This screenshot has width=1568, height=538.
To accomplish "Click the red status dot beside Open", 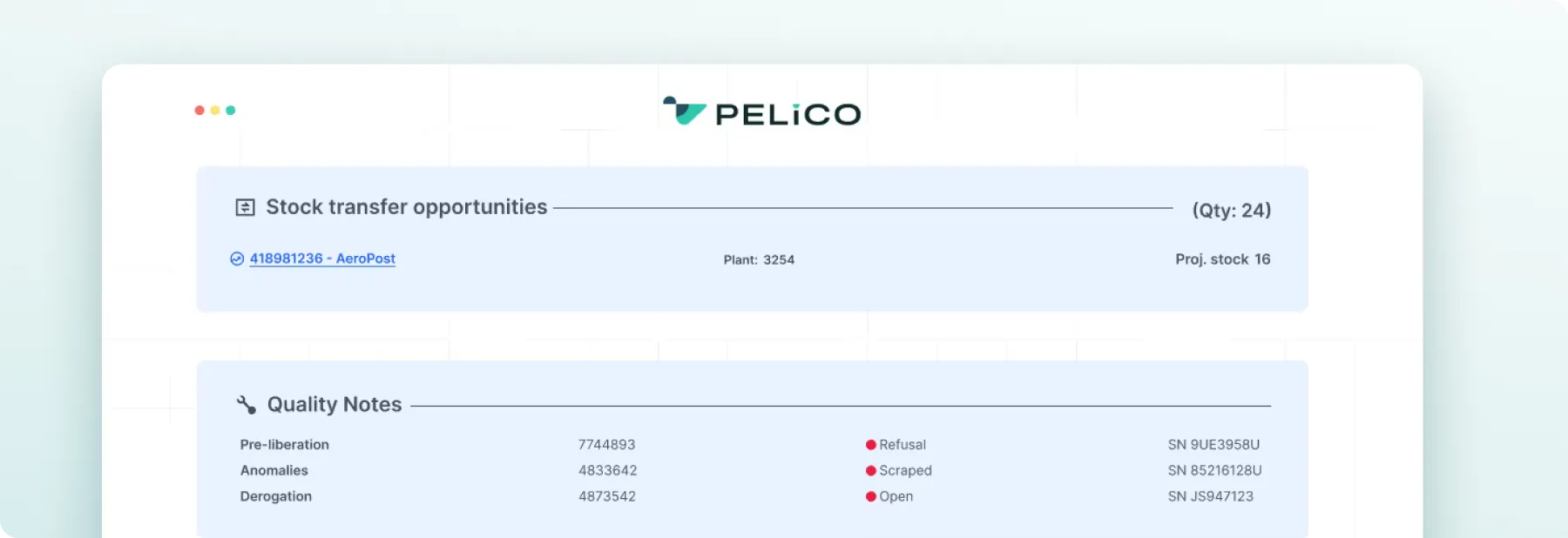I will (870, 496).
